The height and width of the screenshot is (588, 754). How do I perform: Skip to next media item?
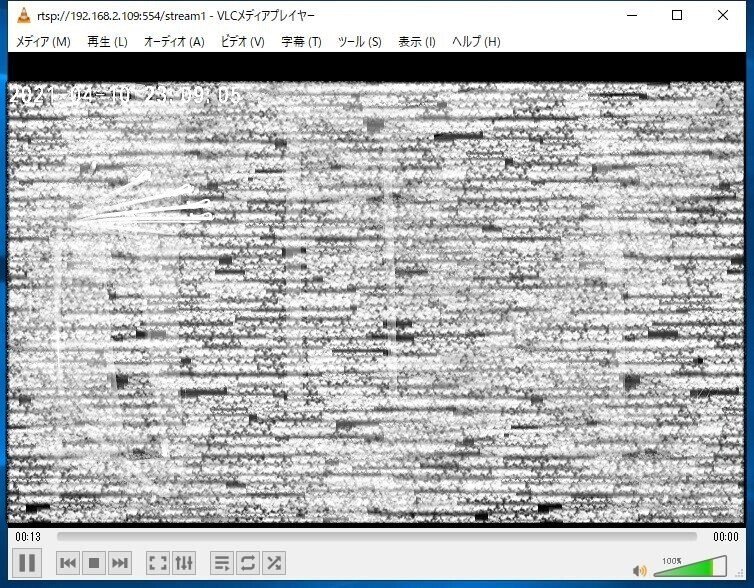click(120, 563)
